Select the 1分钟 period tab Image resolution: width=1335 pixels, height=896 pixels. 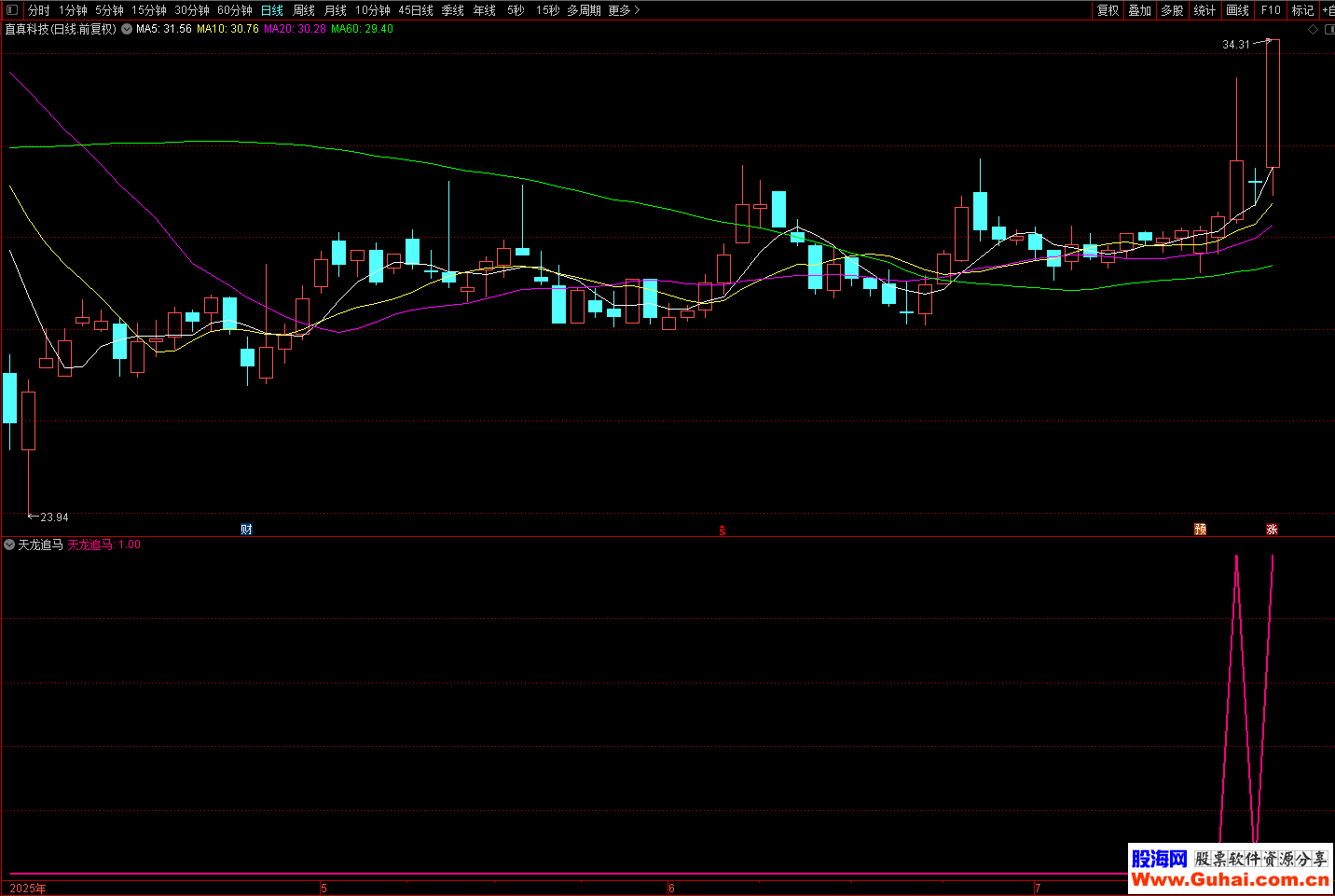click(73, 10)
